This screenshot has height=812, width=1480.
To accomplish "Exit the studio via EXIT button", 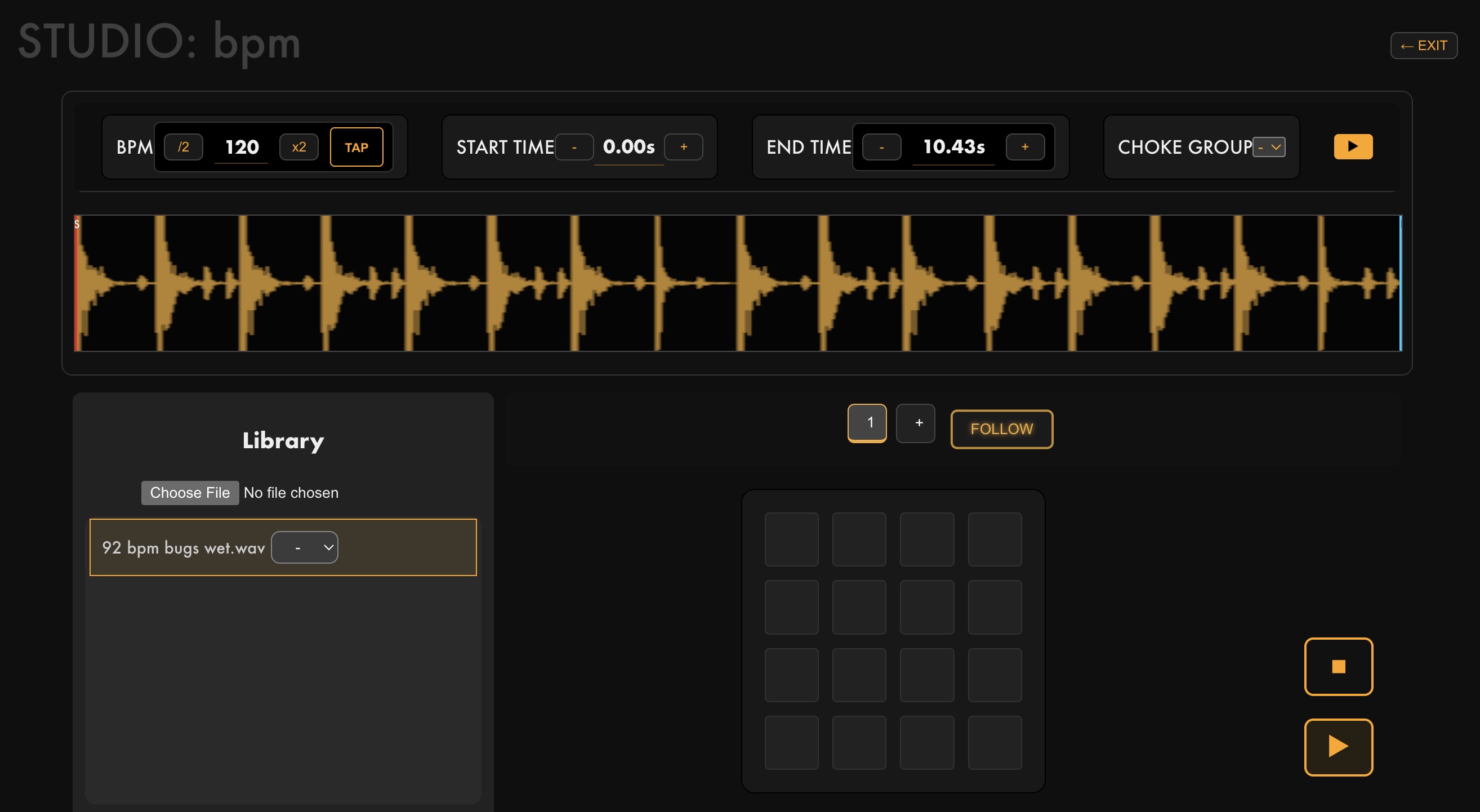I will coord(1423,46).
